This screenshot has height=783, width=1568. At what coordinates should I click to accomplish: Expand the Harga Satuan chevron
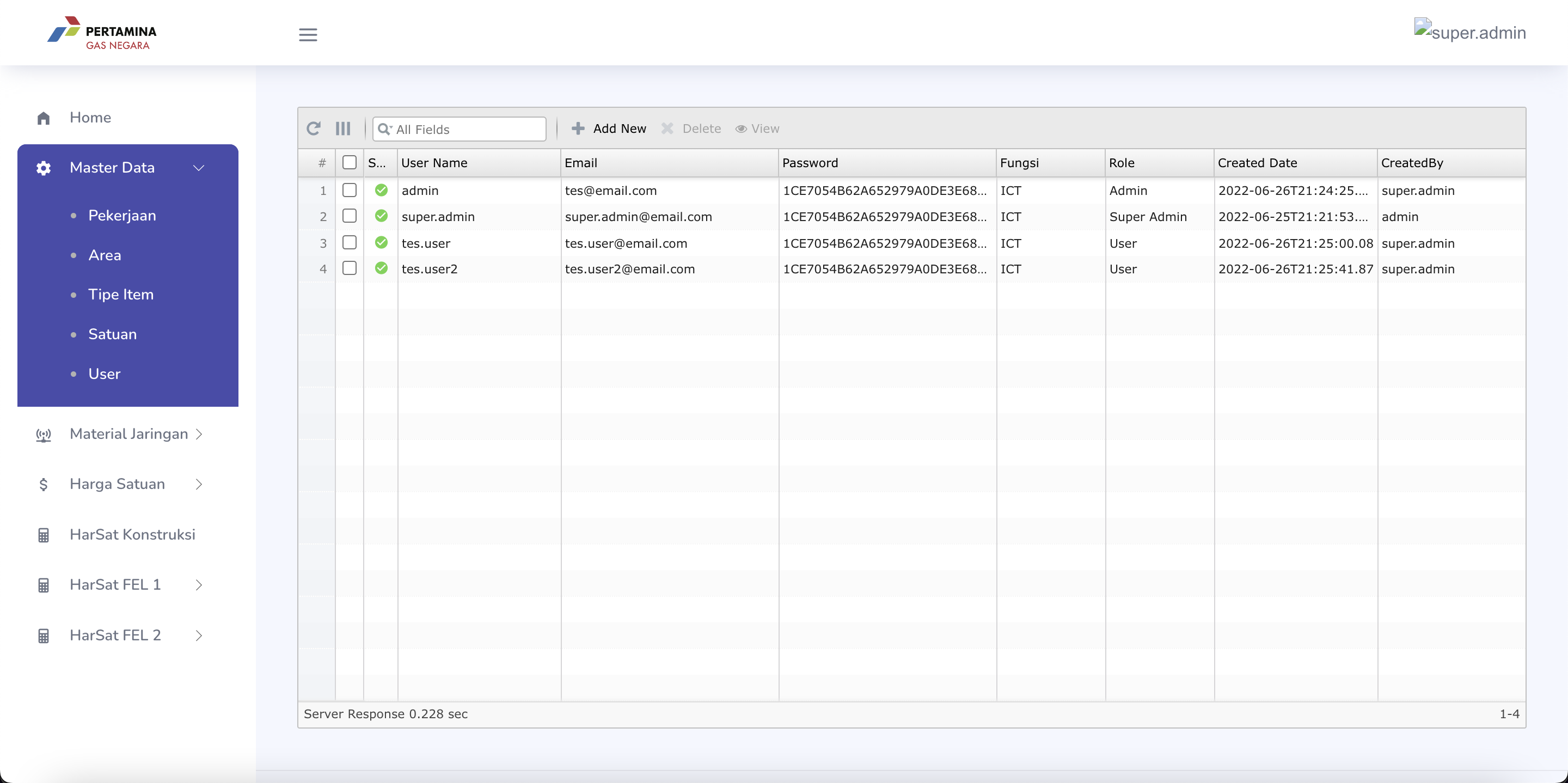point(199,484)
